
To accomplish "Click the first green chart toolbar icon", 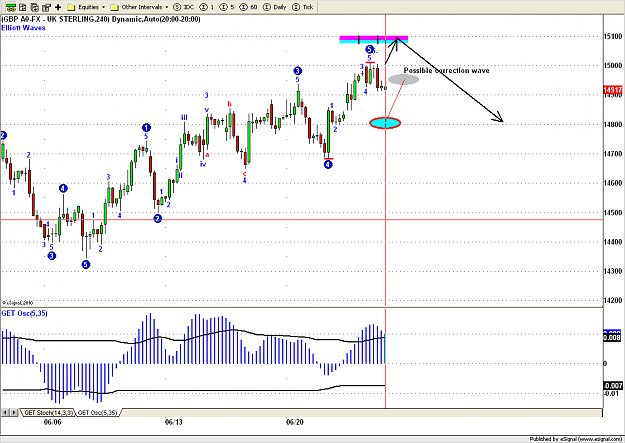I will point(11,7).
